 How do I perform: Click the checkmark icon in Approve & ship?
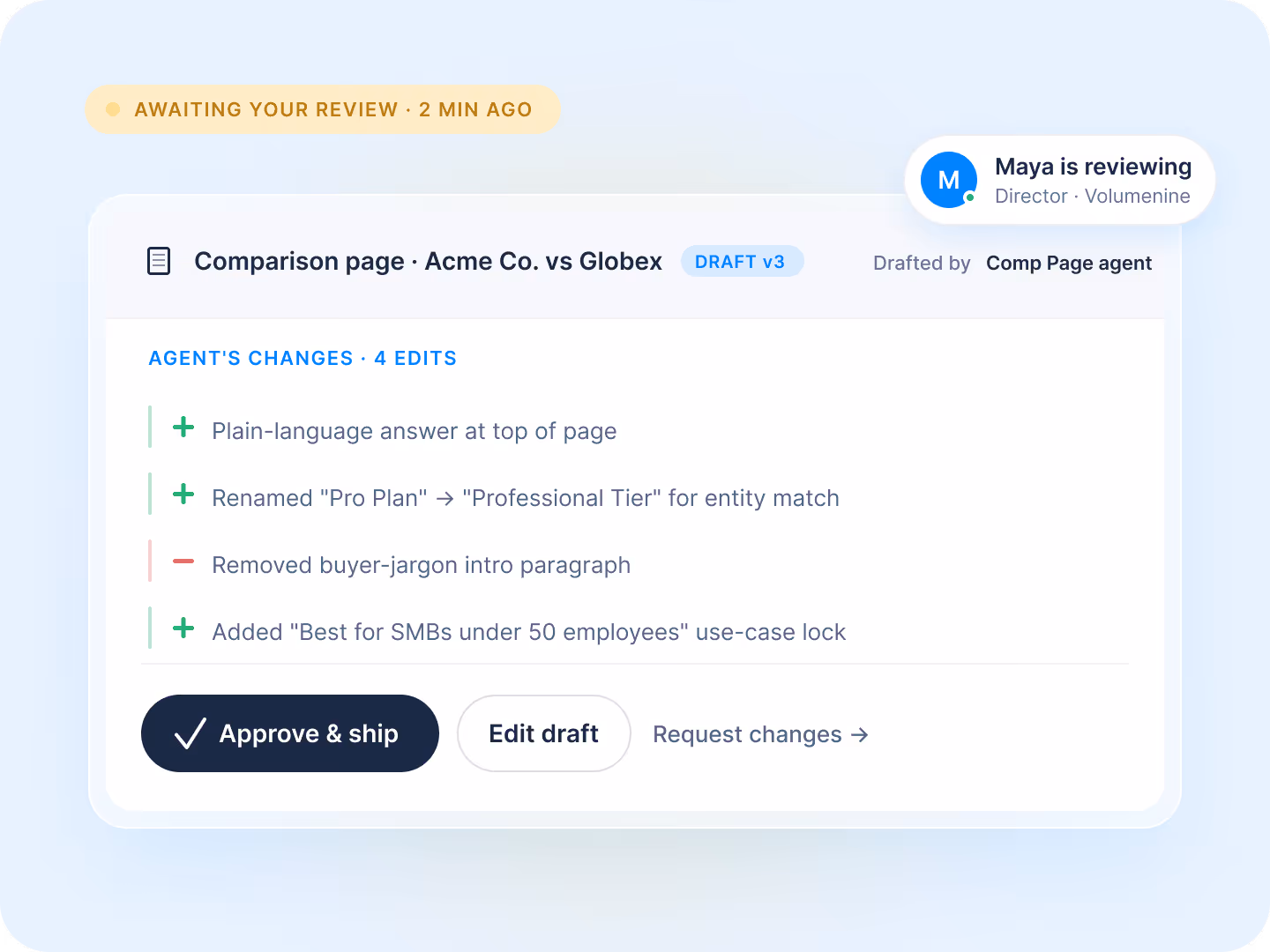tap(190, 733)
